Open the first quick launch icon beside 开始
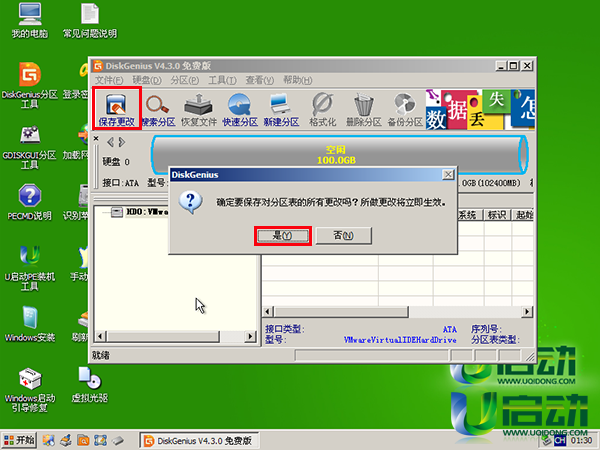This screenshot has width=600, height=450. click(49, 440)
